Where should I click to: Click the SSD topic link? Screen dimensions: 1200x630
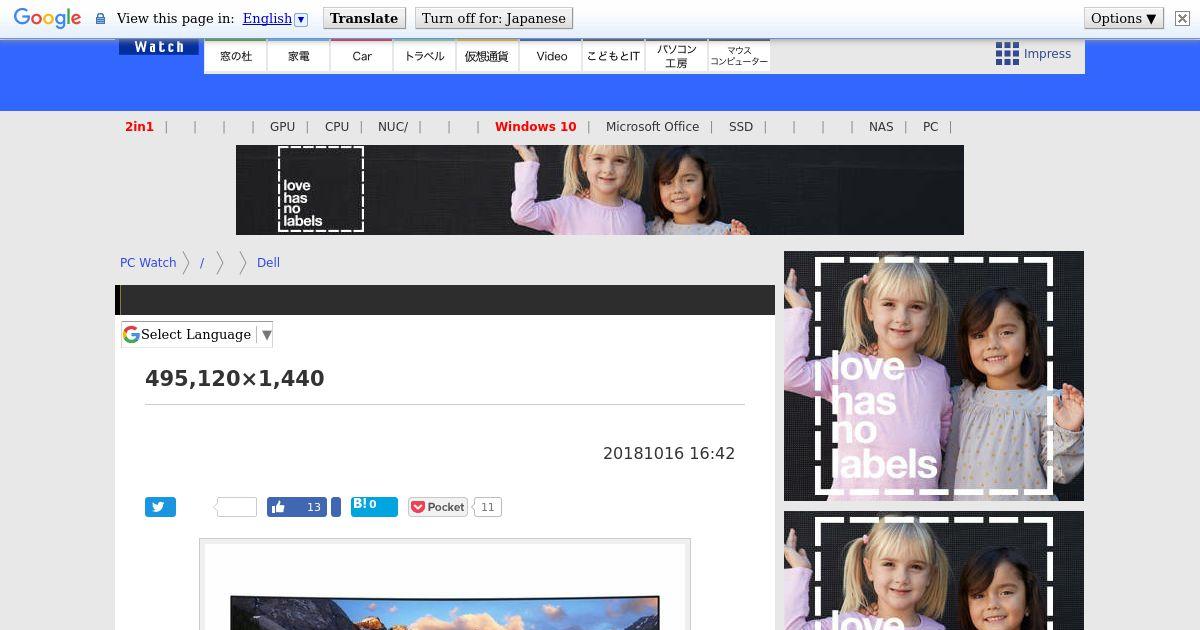pos(741,127)
